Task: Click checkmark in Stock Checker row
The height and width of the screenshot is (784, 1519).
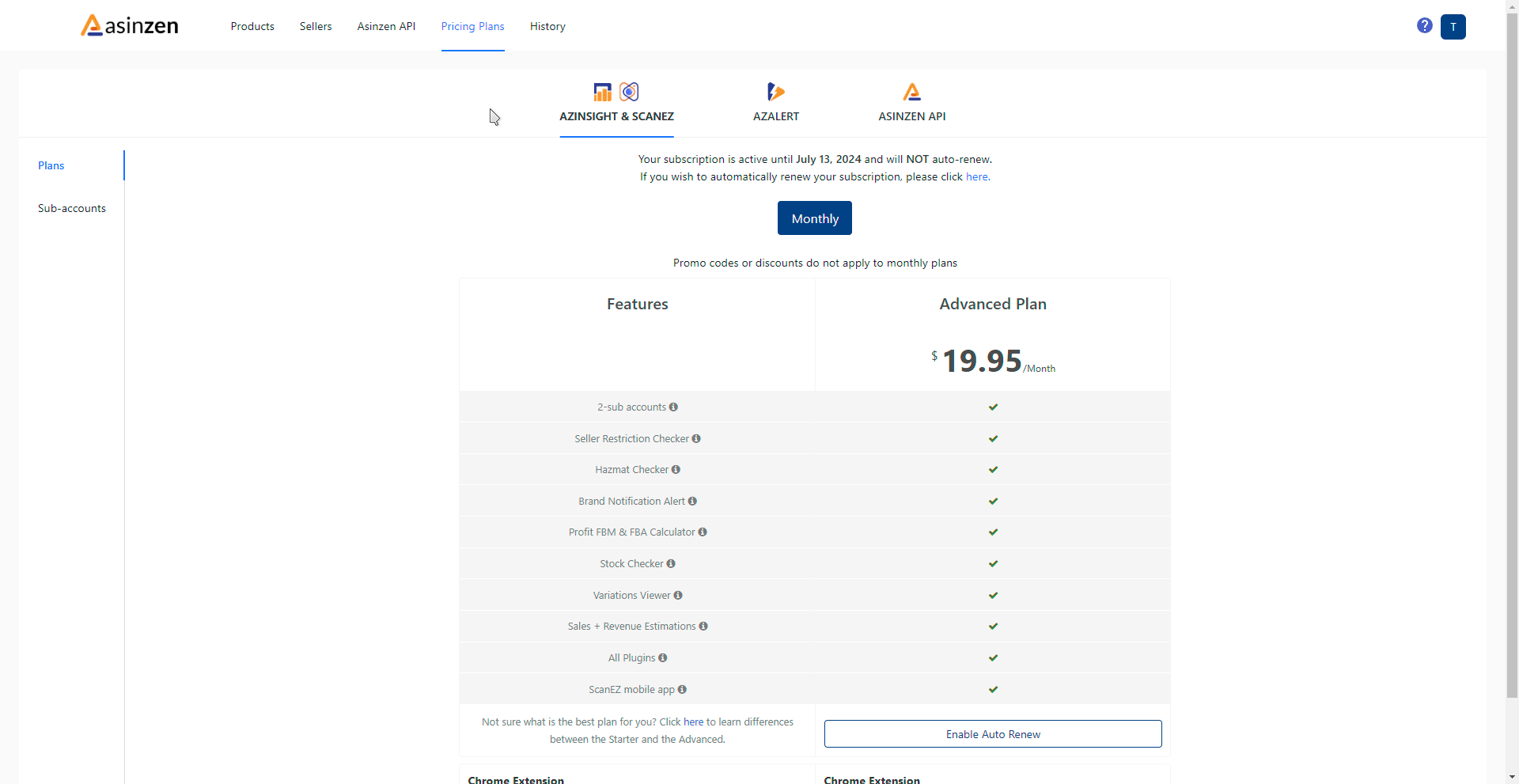Action: [x=993, y=563]
